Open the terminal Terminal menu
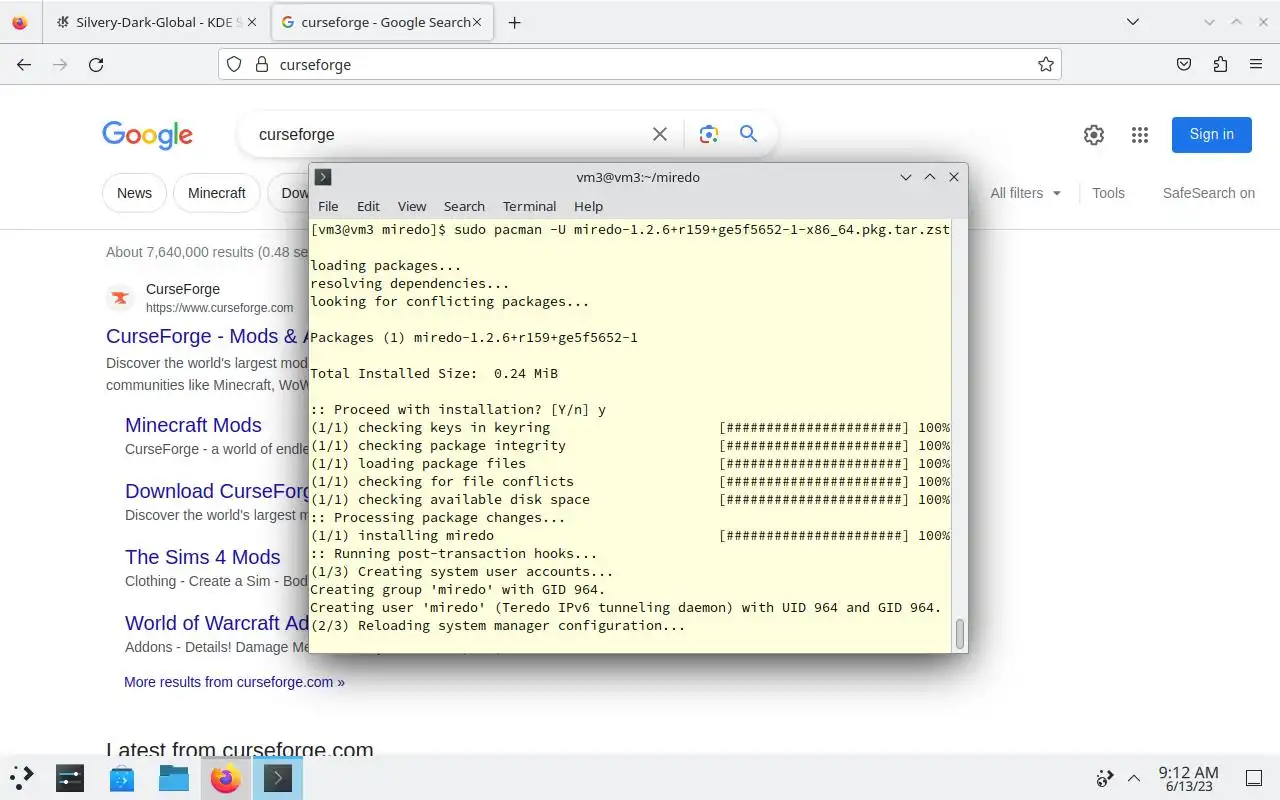The image size is (1280, 800). point(529,206)
